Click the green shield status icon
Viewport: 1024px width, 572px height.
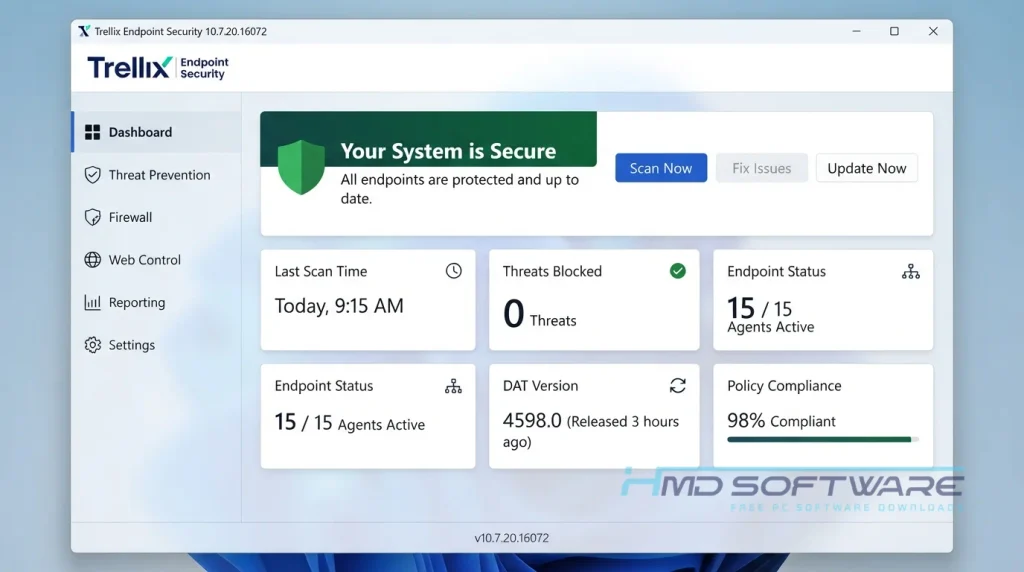(x=301, y=167)
